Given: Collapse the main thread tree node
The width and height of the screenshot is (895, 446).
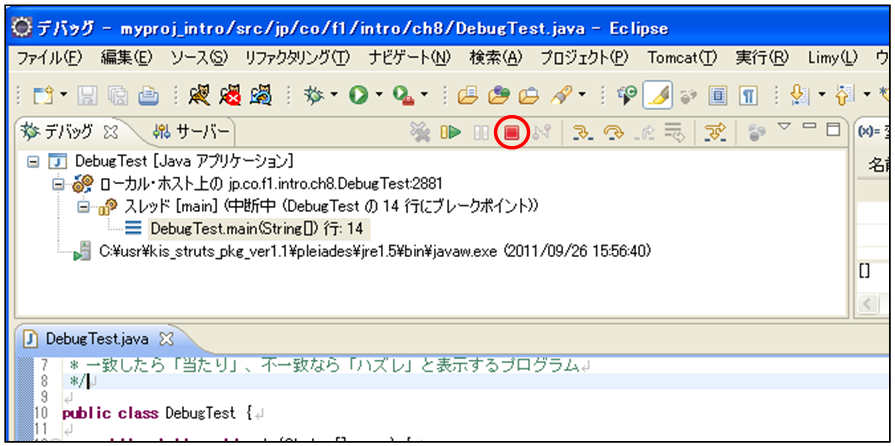Looking at the screenshot, I should tap(84, 206).
